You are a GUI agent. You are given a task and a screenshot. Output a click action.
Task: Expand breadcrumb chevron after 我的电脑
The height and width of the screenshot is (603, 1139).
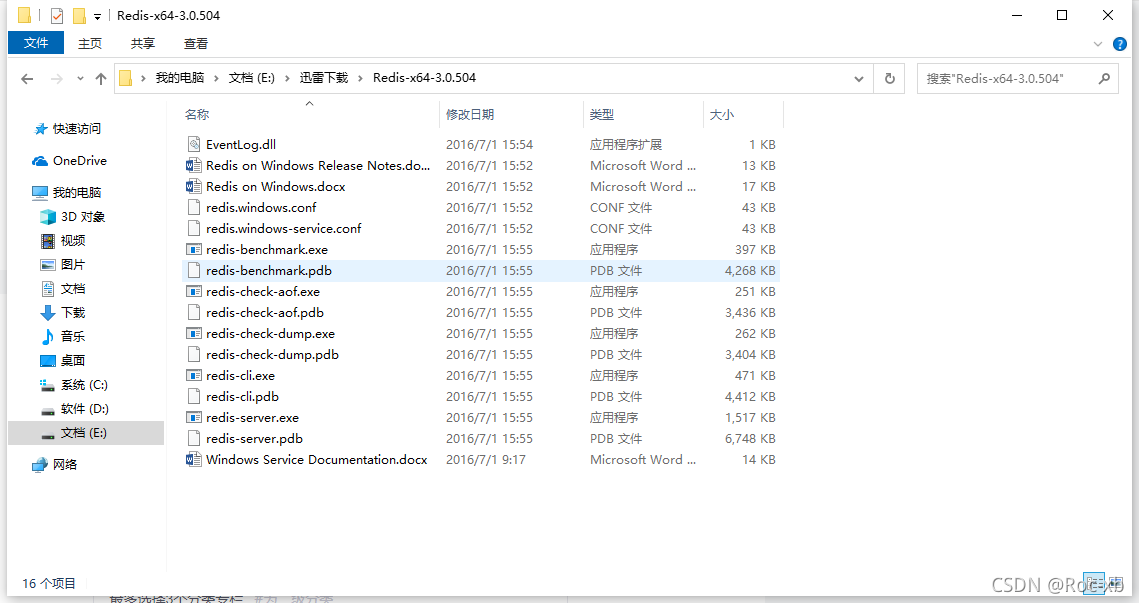point(216,78)
